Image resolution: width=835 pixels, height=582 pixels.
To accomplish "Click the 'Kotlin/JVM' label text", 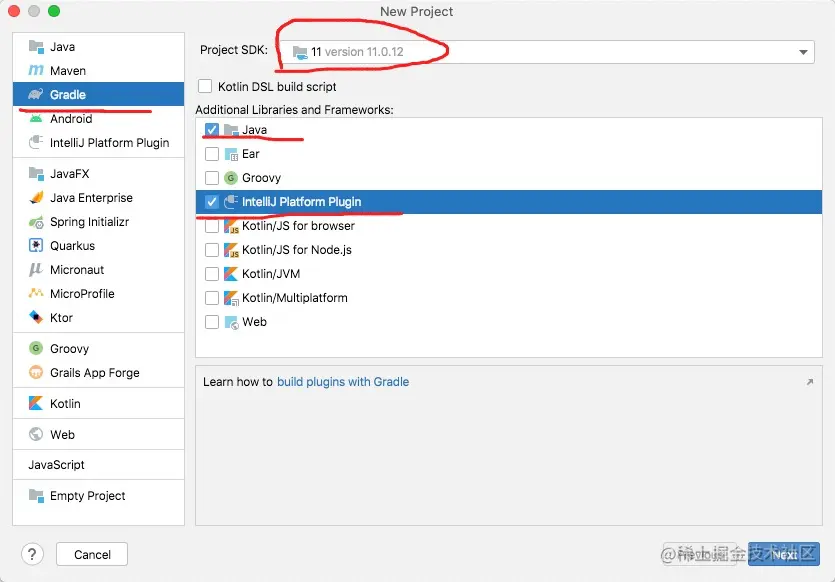I will tap(271, 274).
